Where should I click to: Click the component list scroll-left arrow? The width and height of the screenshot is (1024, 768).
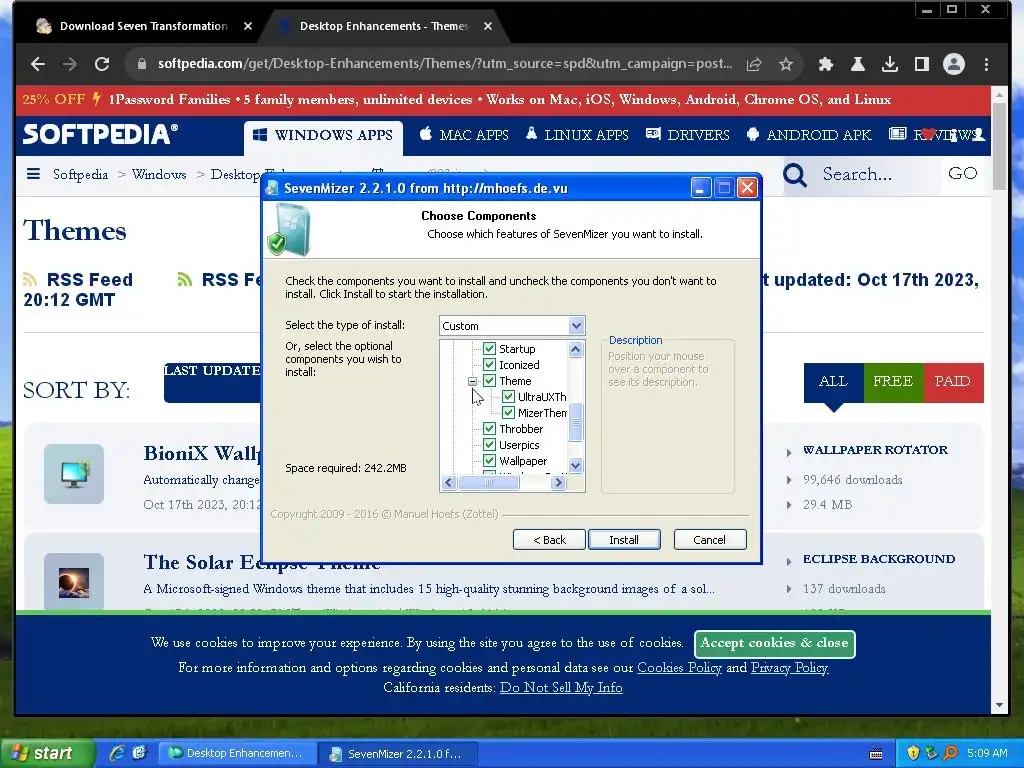pos(448,483)
